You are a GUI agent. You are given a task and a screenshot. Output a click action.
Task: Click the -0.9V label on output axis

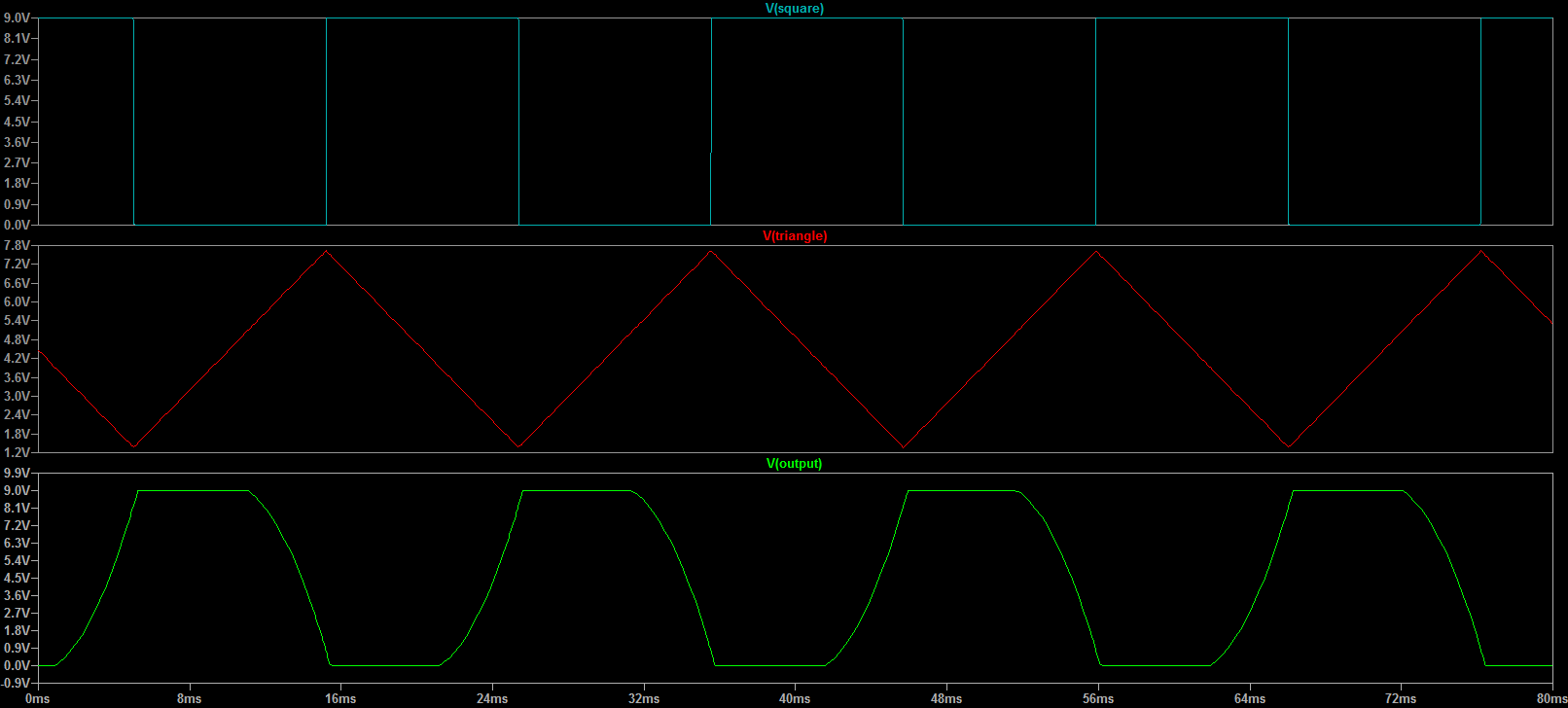[x=16, y=684]
